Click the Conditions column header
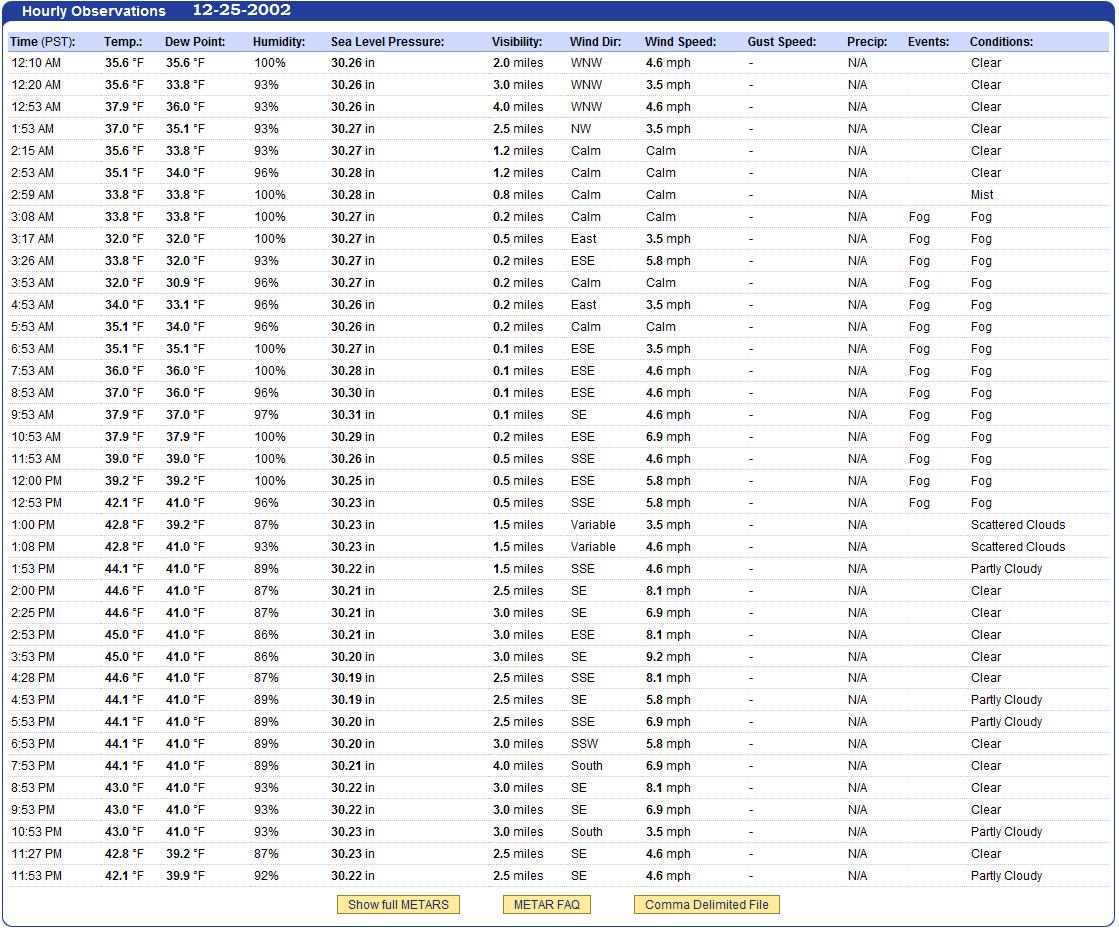The height and width of the screenshot is (931, 1119). pyautogui.click(x=1001, y=41)
